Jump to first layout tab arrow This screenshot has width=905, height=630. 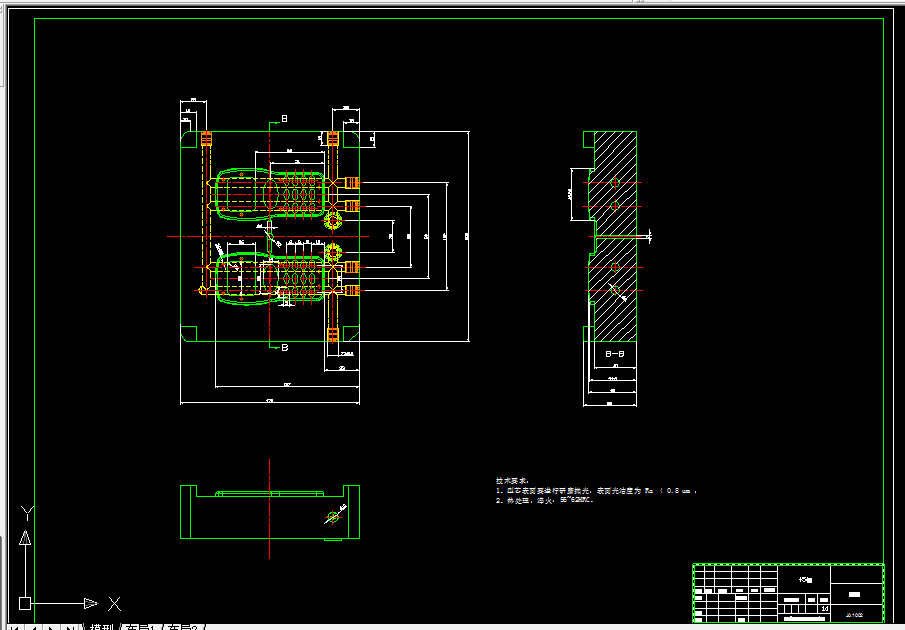tap(16, 627)
